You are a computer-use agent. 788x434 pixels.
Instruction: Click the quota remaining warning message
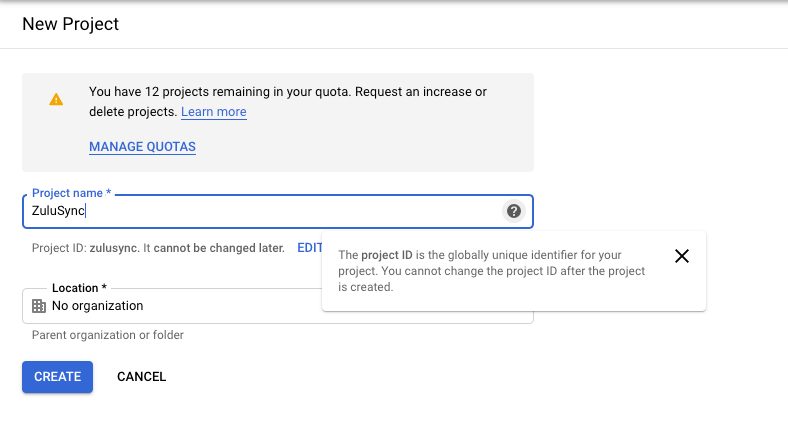pyautogui.click(x=288, y=101)
